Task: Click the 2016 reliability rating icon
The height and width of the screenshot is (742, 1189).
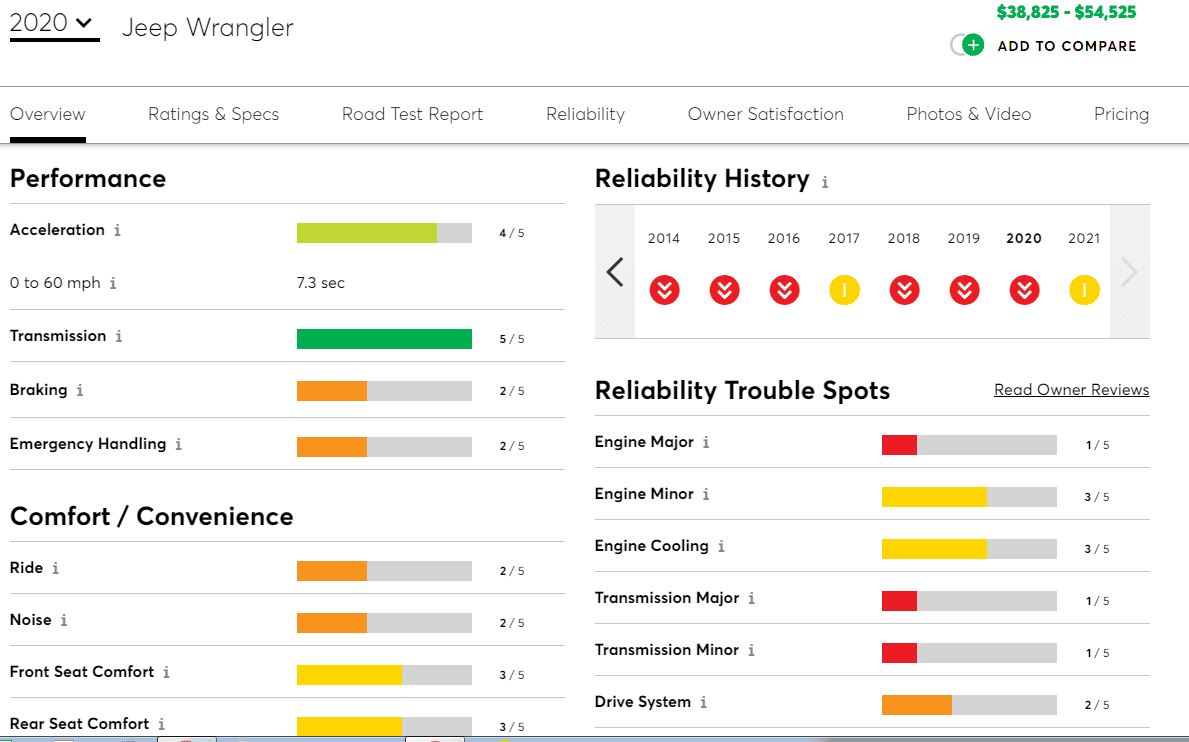Action: pyautogui.click(x=784, y=290)
